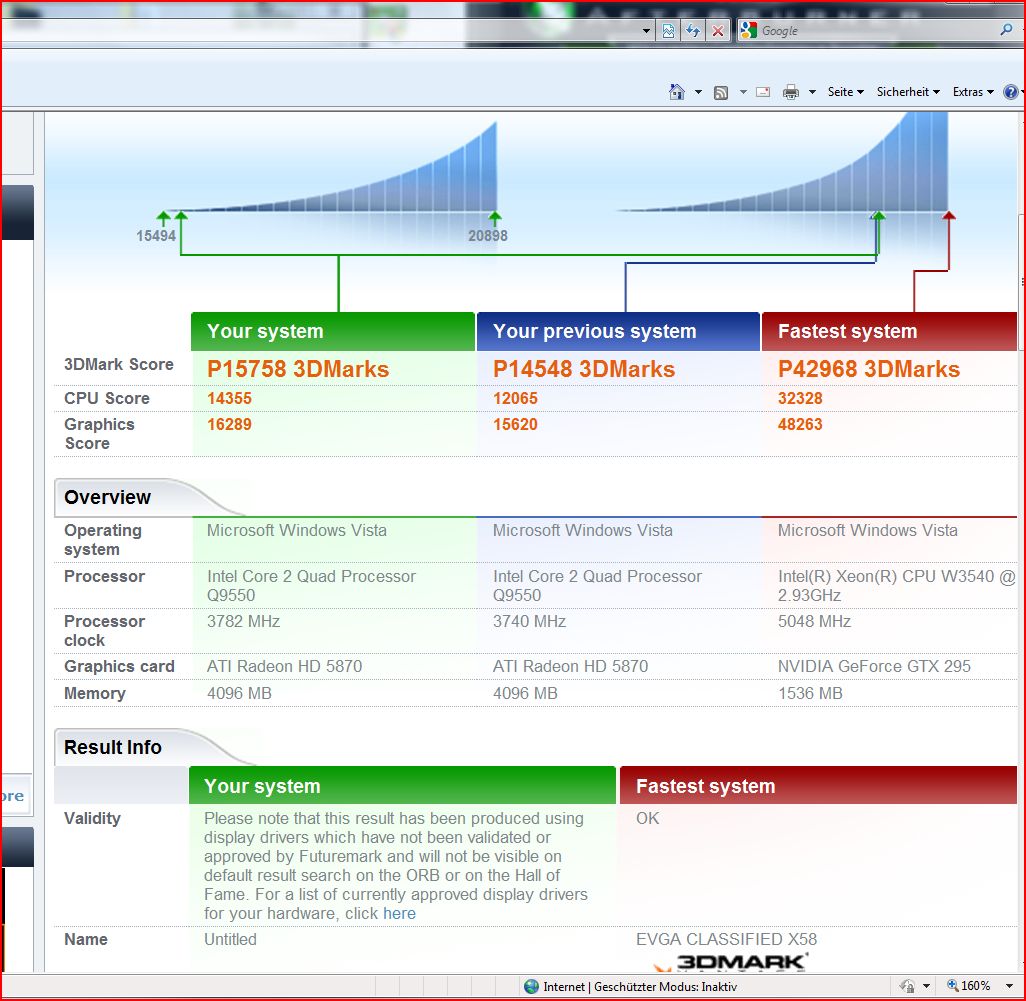Click the privacy lock icon in status bar
Image resolution: width=1026 pixels, height=1001 pixels.
[908, 986]
